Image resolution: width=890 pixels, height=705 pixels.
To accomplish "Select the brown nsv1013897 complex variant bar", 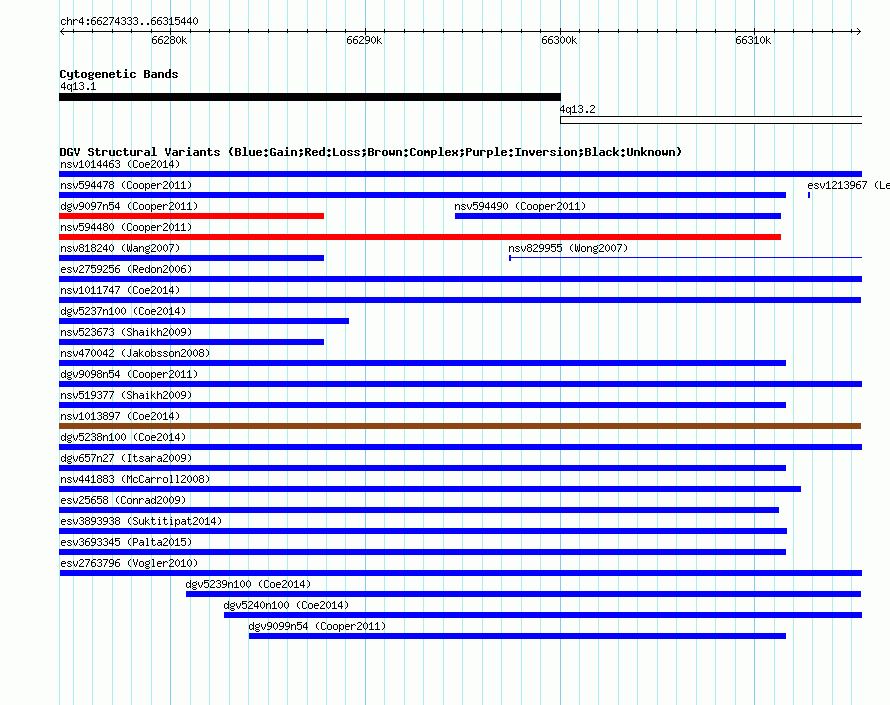I will (460, 426).
